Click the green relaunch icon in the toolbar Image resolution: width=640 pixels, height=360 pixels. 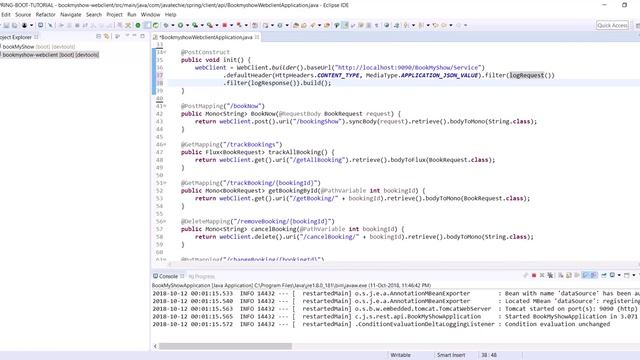tap(156, 25)
